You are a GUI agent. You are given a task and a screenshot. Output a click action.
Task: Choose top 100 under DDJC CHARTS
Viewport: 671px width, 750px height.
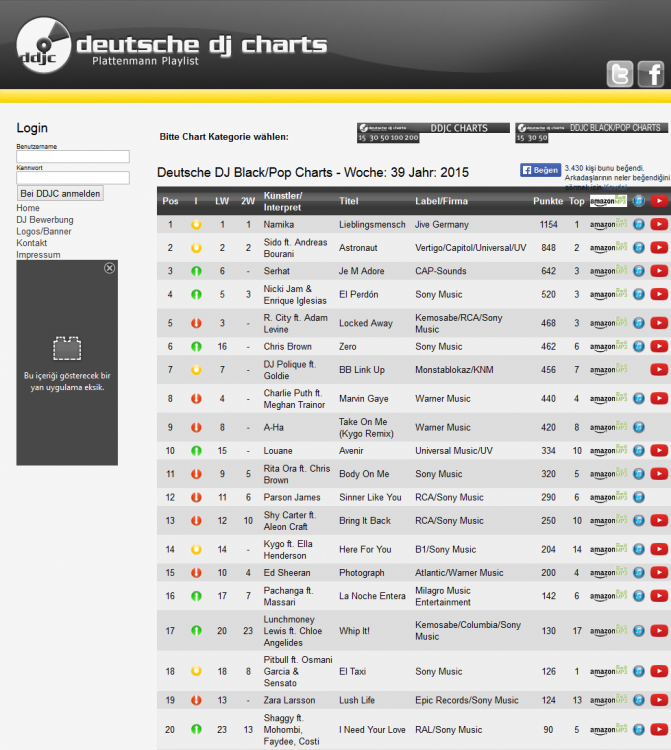click(396, 138)
